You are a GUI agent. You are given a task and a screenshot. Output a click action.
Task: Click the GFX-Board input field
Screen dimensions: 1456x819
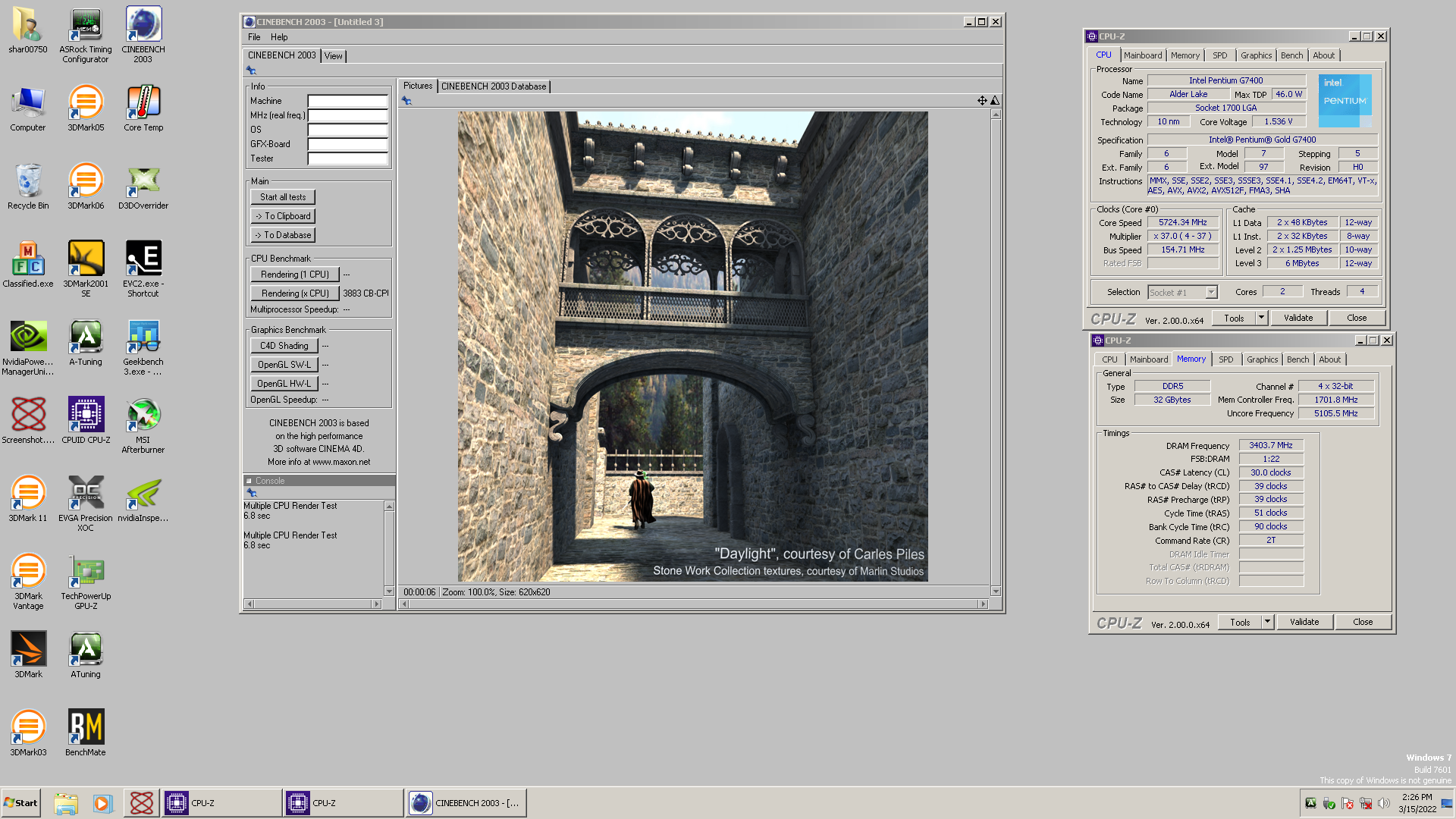pyautogui.click(x=347, y=144)
